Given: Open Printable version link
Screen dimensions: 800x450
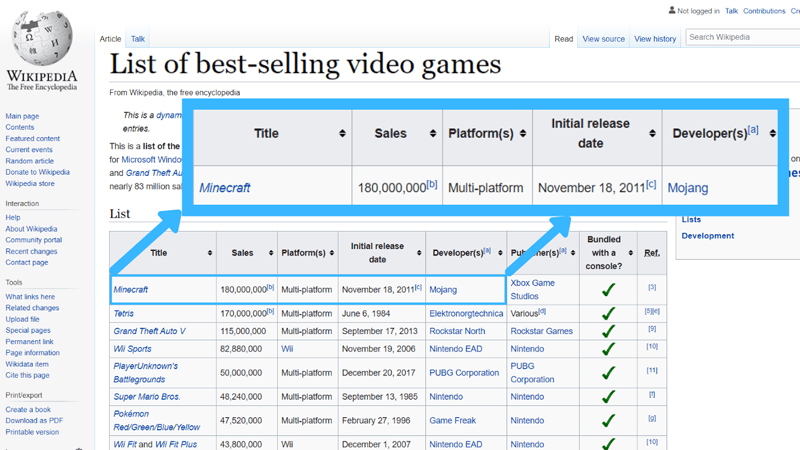Looking at the screenshot, I should 32,432.
